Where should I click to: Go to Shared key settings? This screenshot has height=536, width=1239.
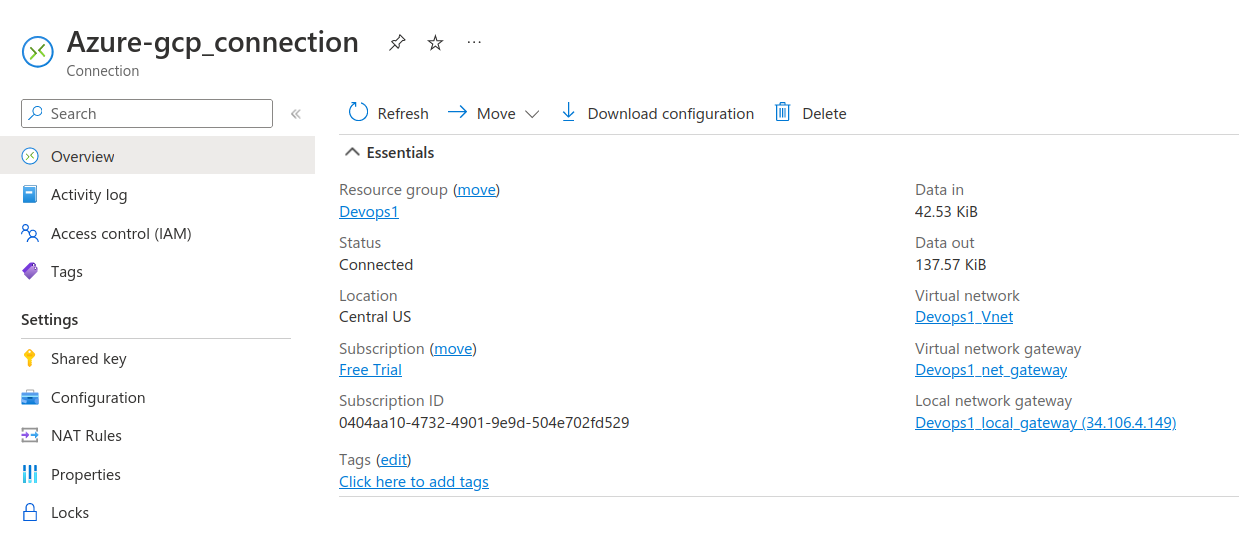coord(157,358)
